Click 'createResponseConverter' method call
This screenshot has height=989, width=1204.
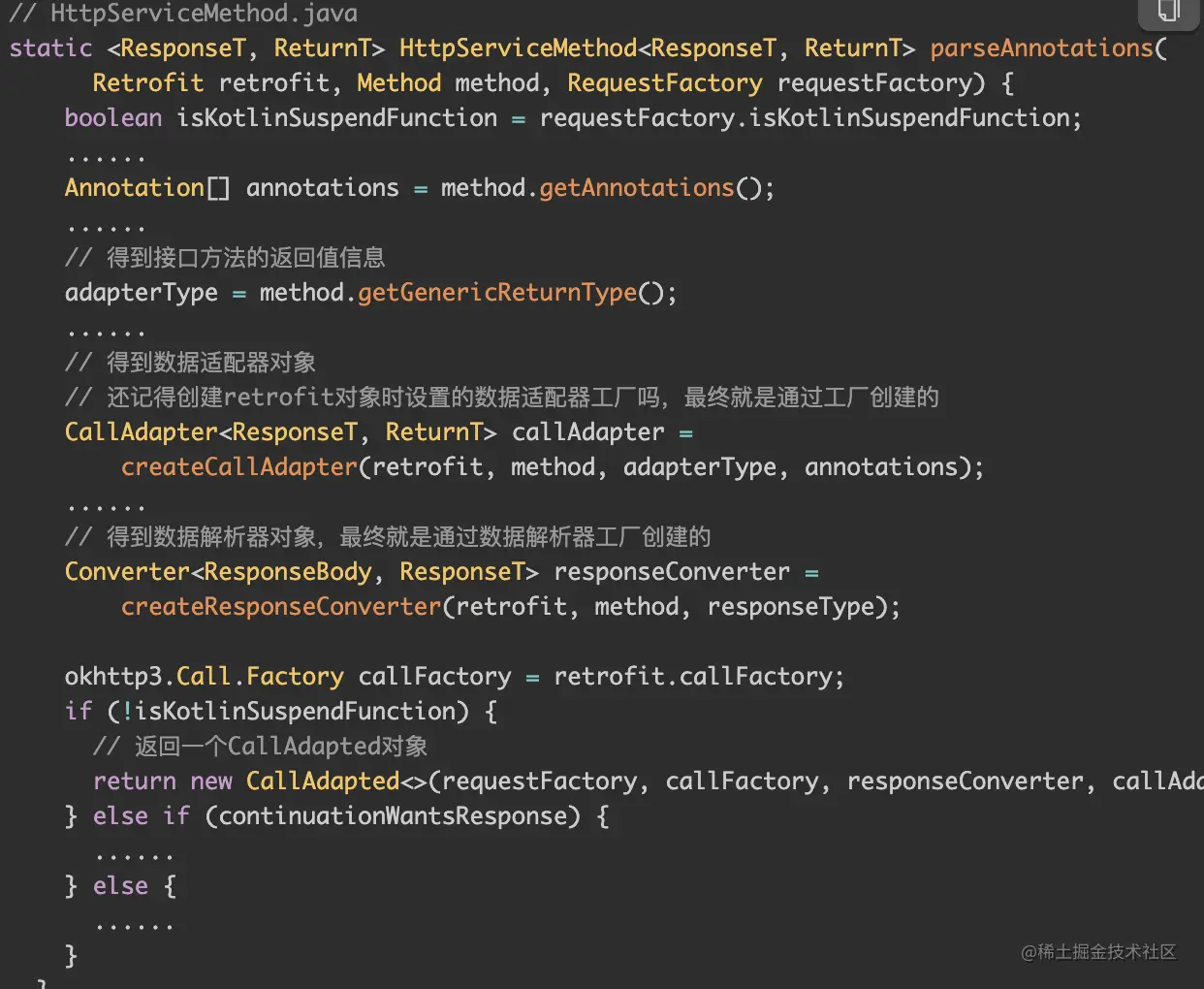point(281,607)
